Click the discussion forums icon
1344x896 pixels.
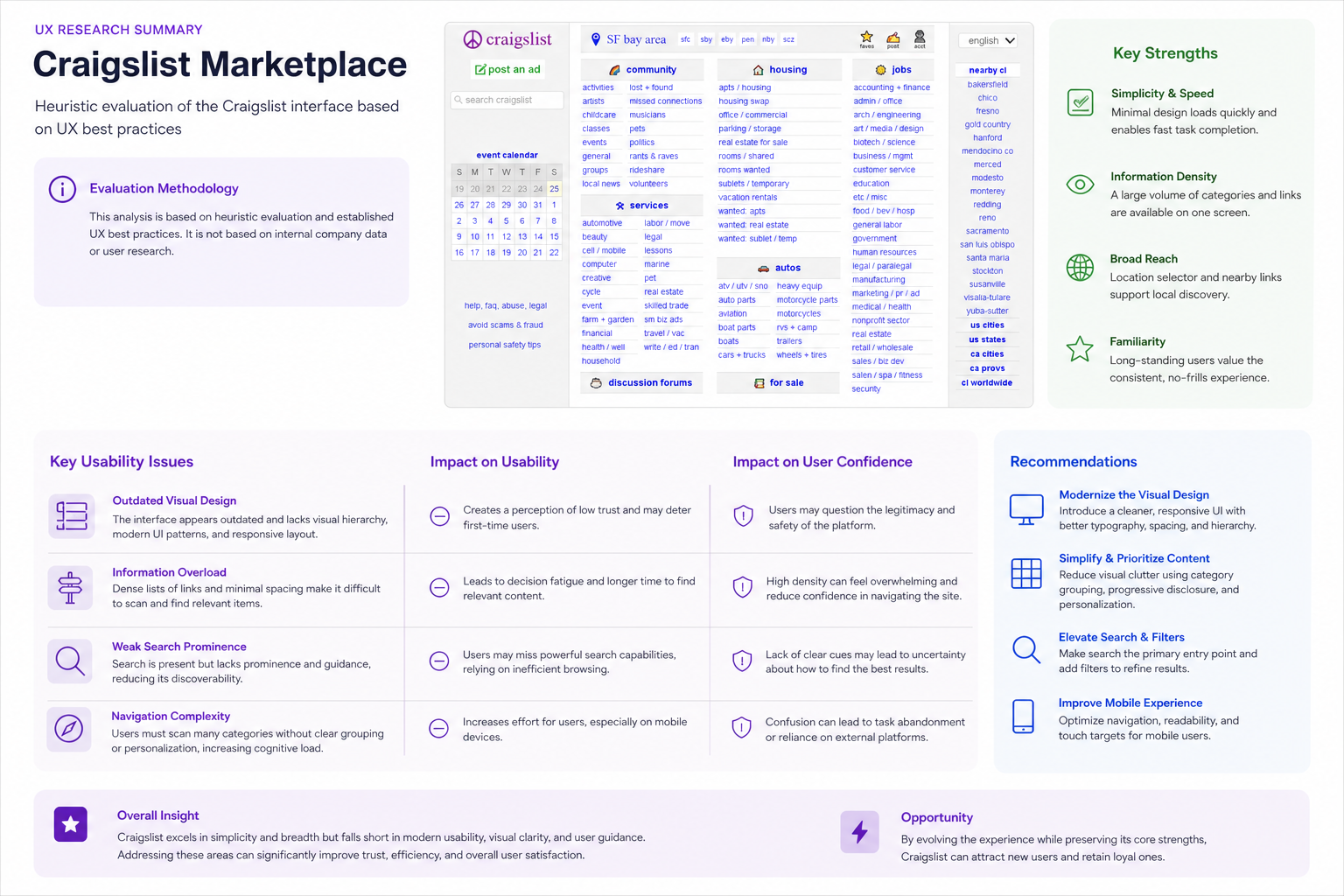tap(596, 383)
